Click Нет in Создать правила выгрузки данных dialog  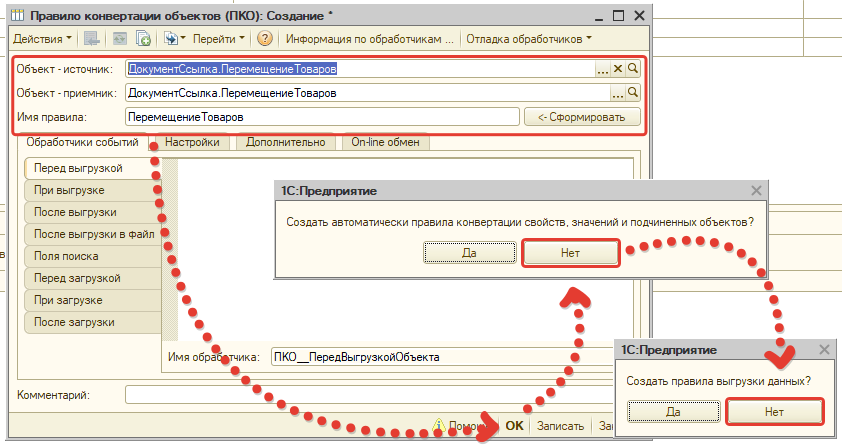click(x=774, y=412)
